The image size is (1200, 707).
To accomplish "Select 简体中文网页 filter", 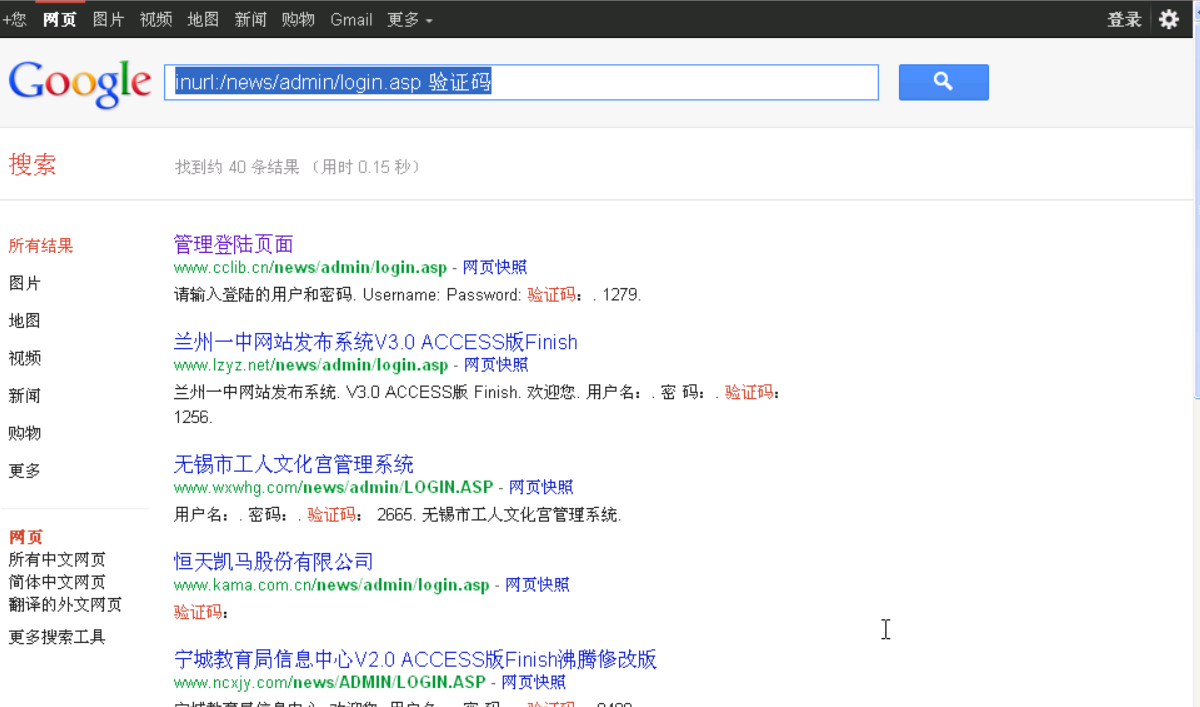I will [57, 582].
